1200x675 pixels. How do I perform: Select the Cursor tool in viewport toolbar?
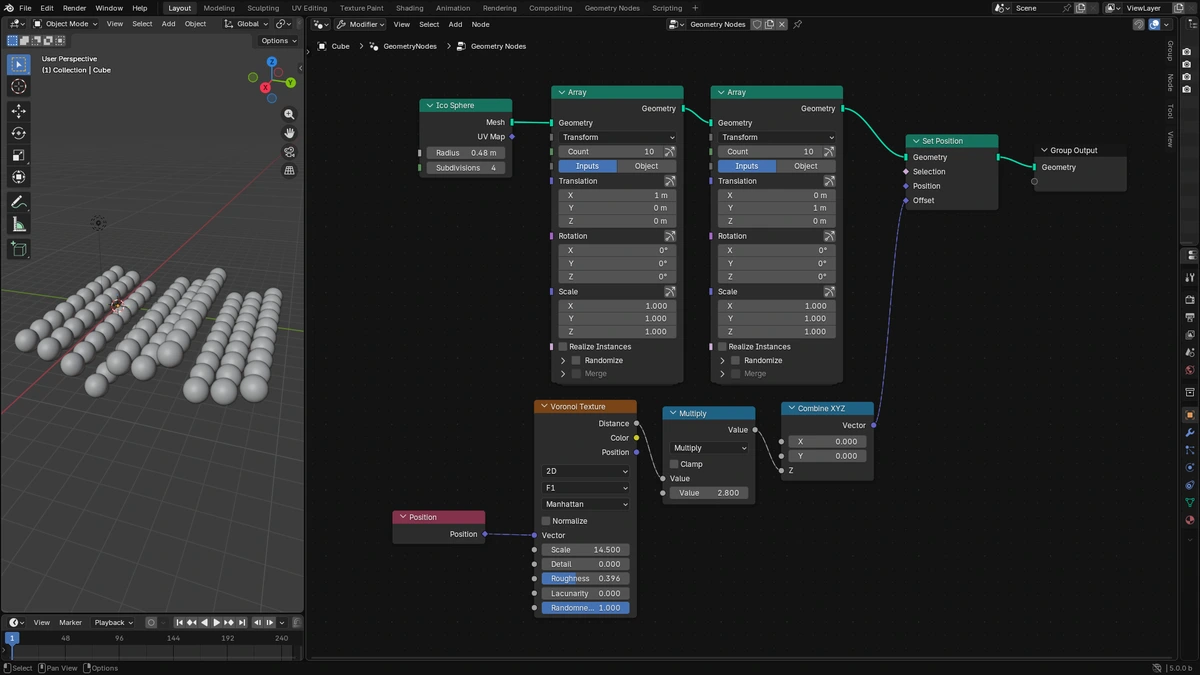(18, 87)
